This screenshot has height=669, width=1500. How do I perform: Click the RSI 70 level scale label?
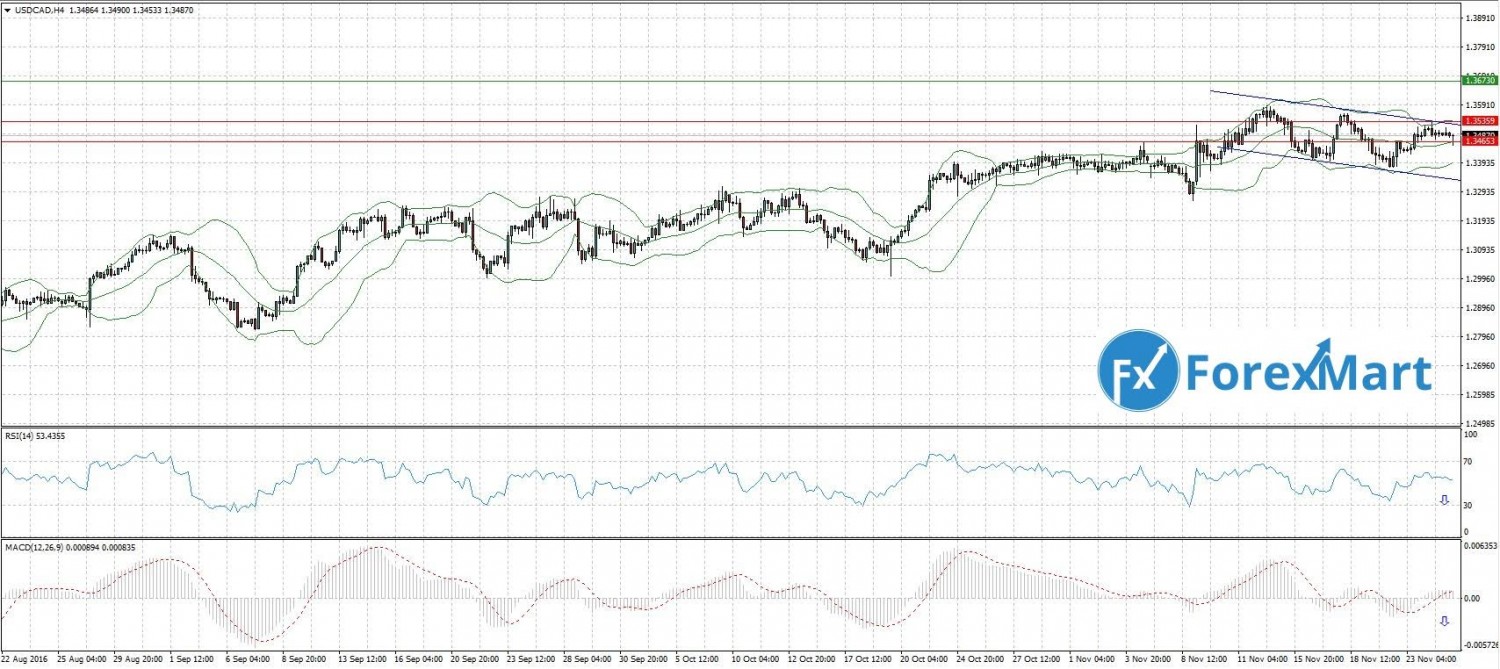[1469, 464]
